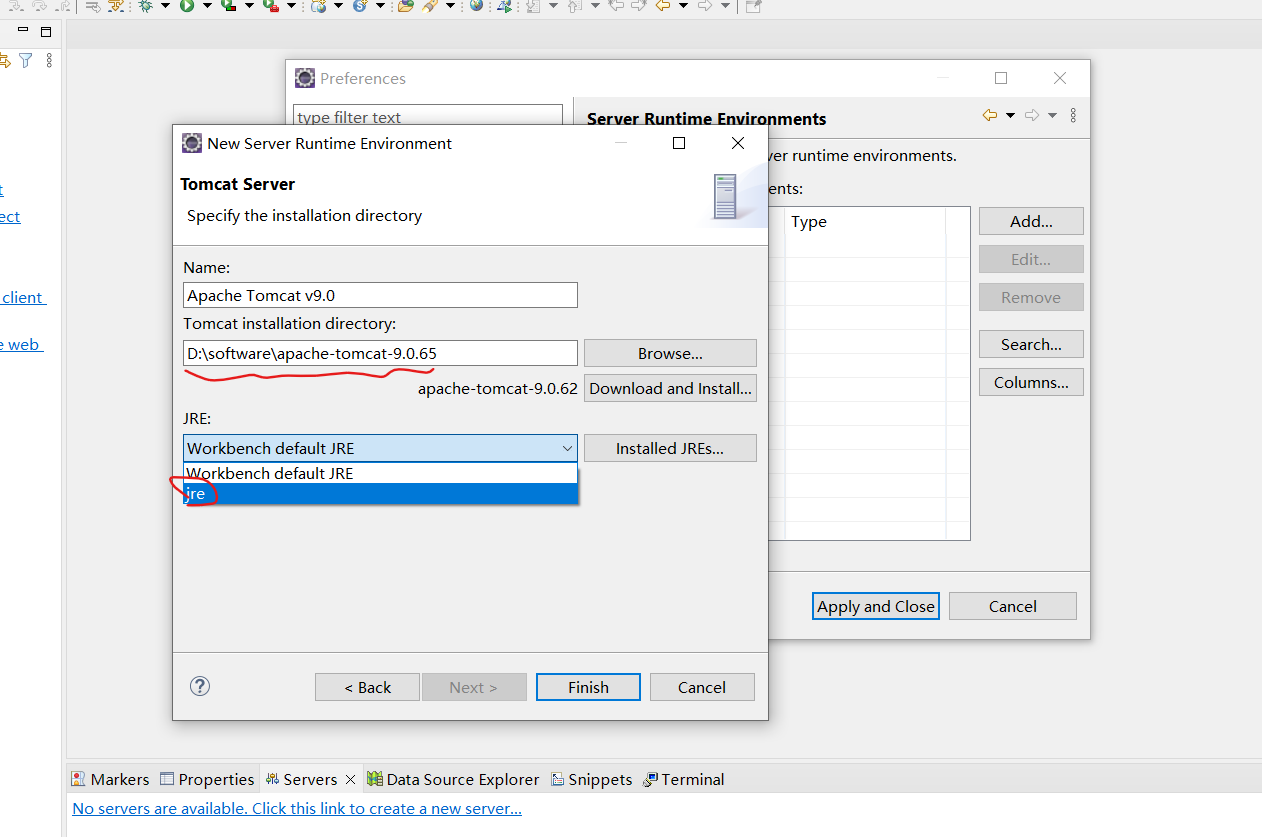The image size is (1262, 837).
Task: Click the Debug bug icon in the toolbar
Action: tap(146, 6)
